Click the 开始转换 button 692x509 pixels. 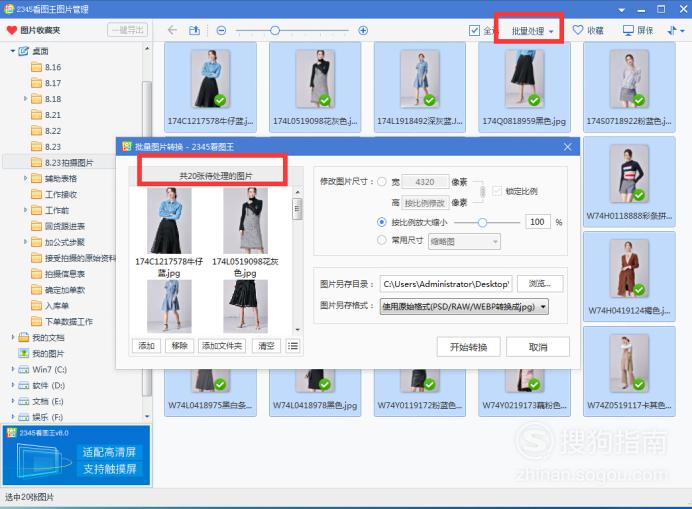click(468, 347)
